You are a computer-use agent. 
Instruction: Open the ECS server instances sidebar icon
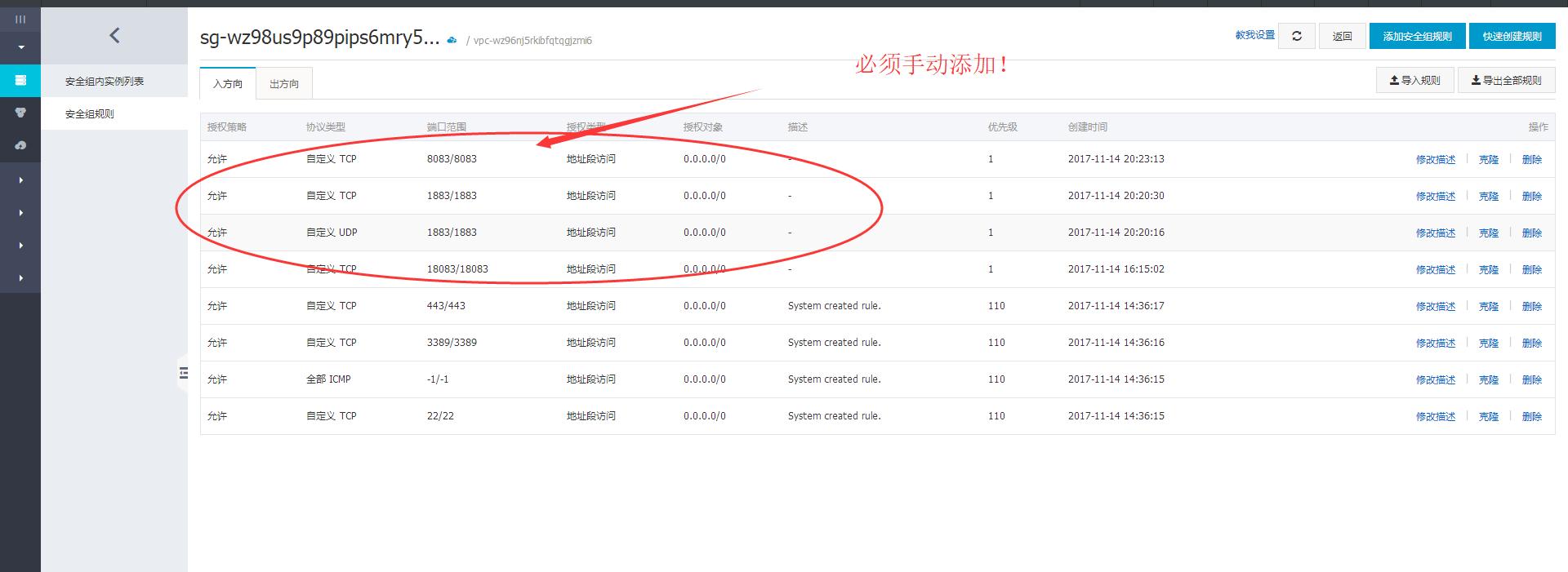pyautogui.click(x=20, y=80)
